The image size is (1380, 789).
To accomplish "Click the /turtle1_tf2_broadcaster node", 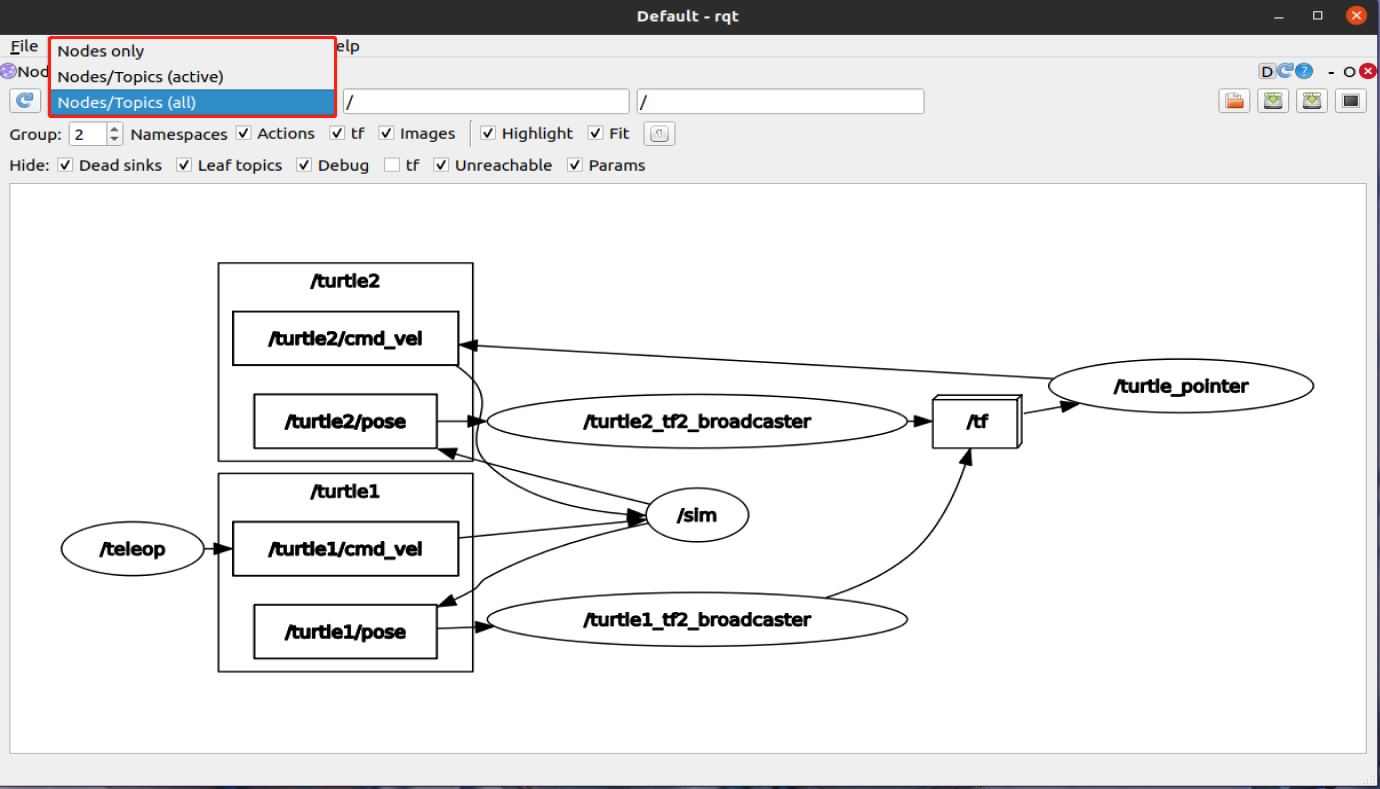I will coord(697,620).
